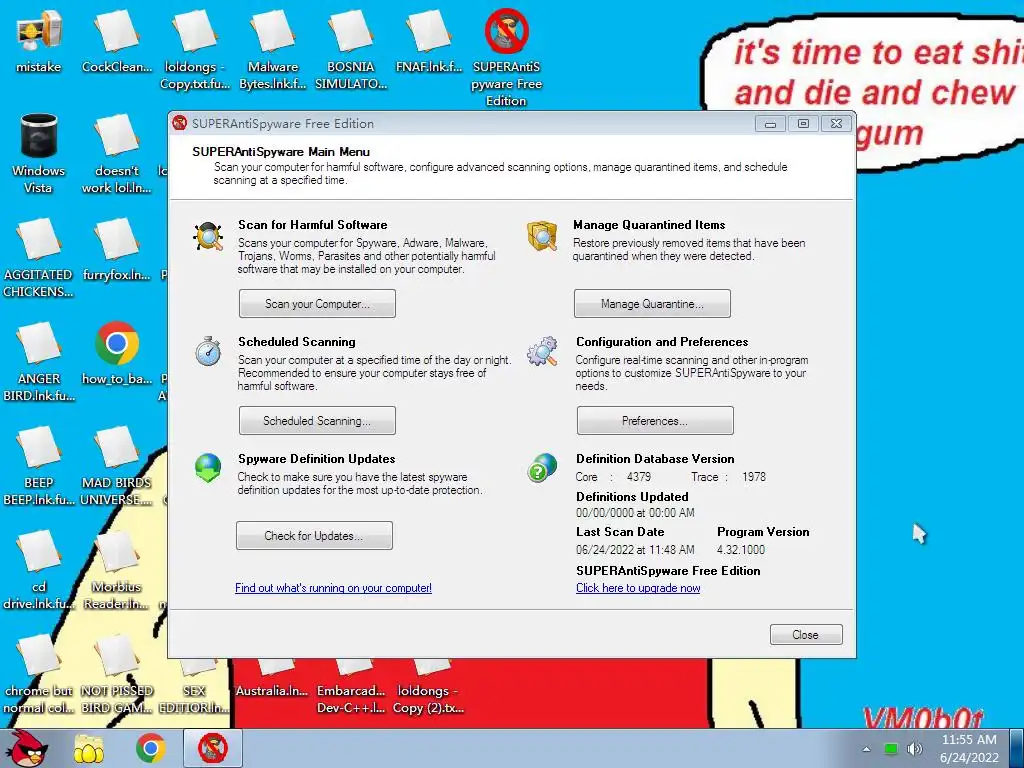Screen dimensions: 1024x768
Task: Select the Morbius Reader desktop icon
Action: pyautogui.click(x=117, y=569)
